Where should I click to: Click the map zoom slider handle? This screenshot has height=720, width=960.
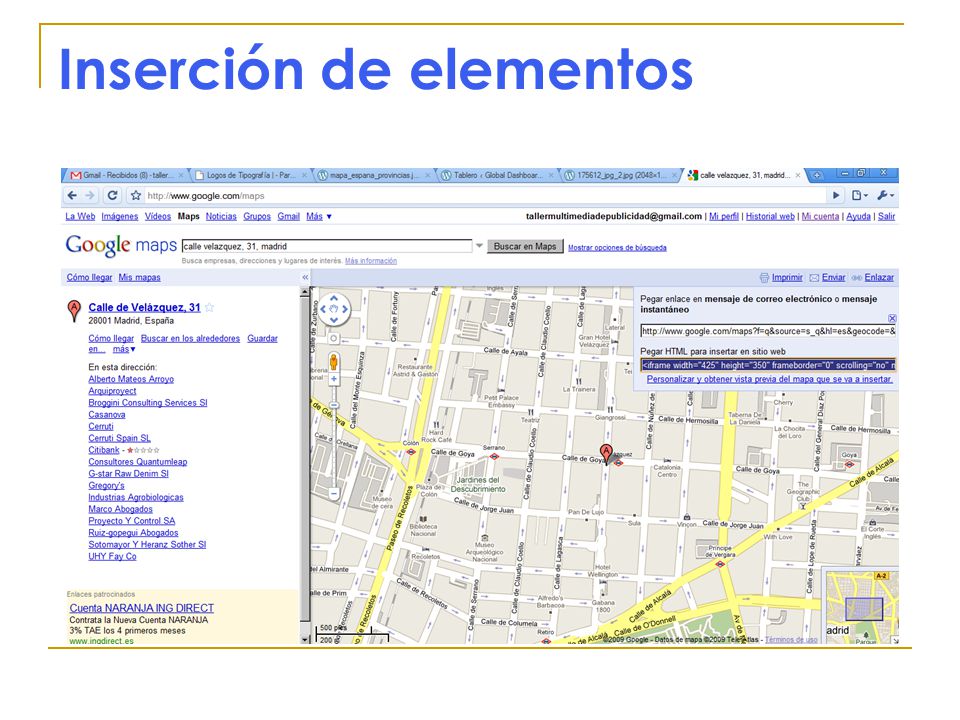(x=334, y=405)
